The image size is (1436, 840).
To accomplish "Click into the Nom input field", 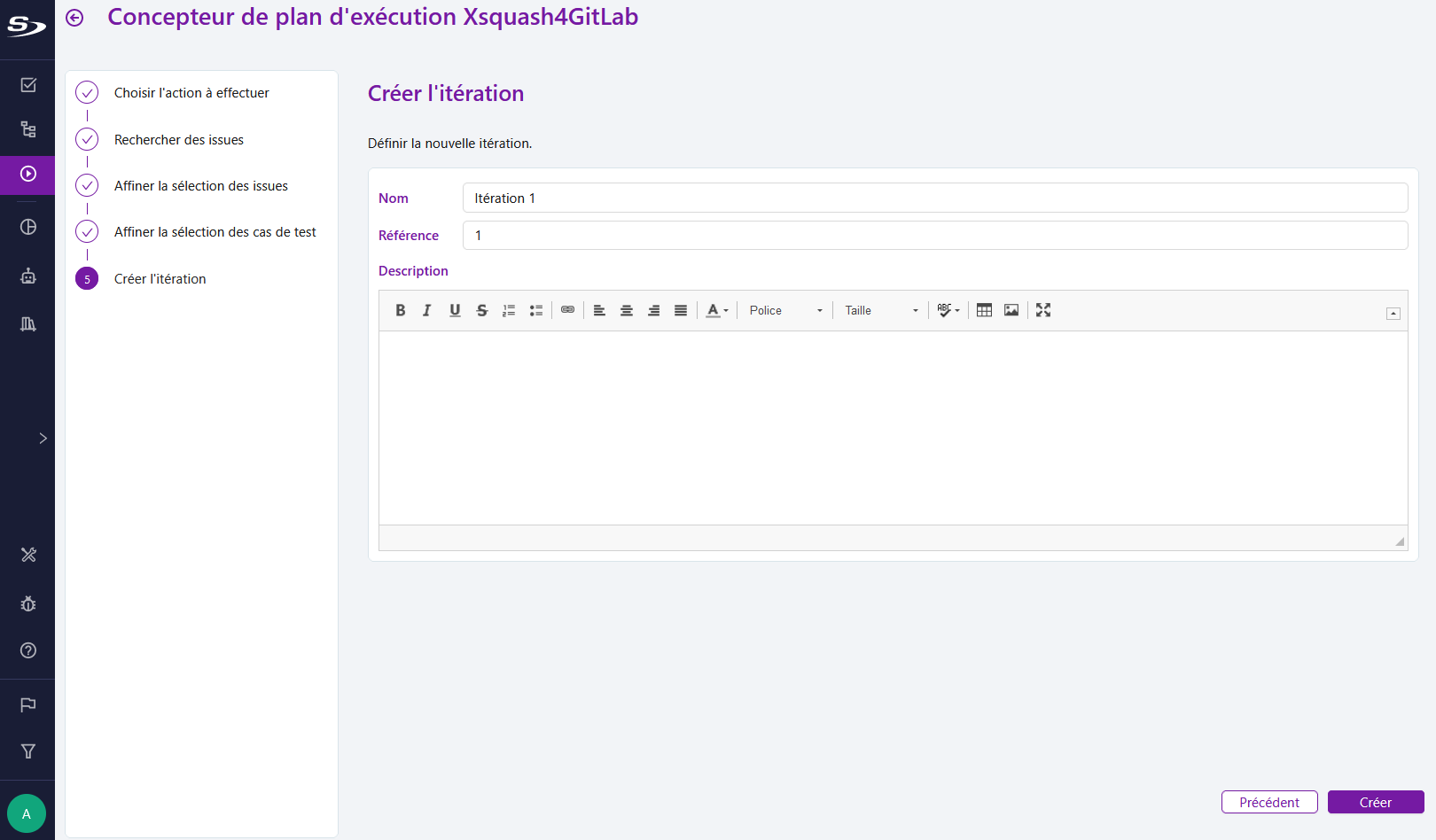I will 934,198.
